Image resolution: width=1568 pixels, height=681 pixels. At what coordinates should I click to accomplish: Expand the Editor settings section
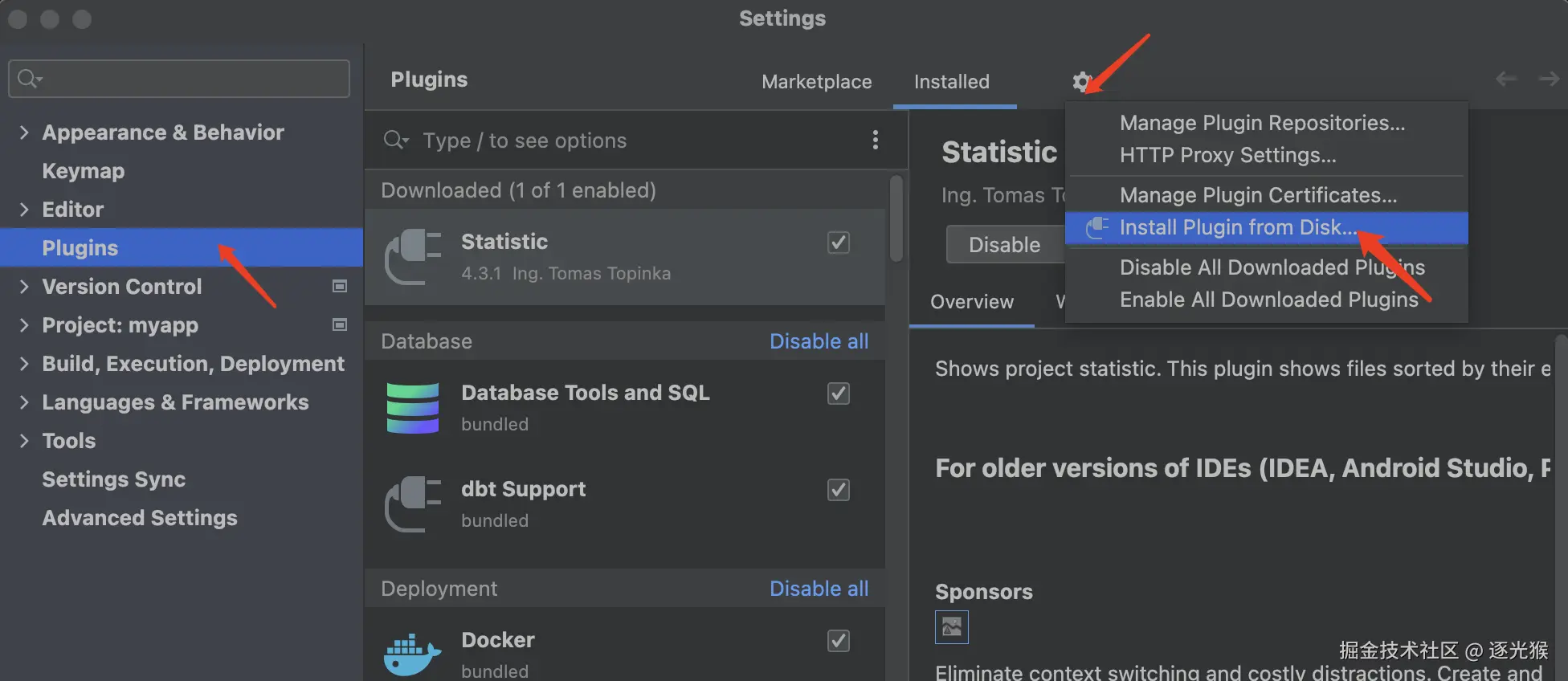(x=24, y=210)
